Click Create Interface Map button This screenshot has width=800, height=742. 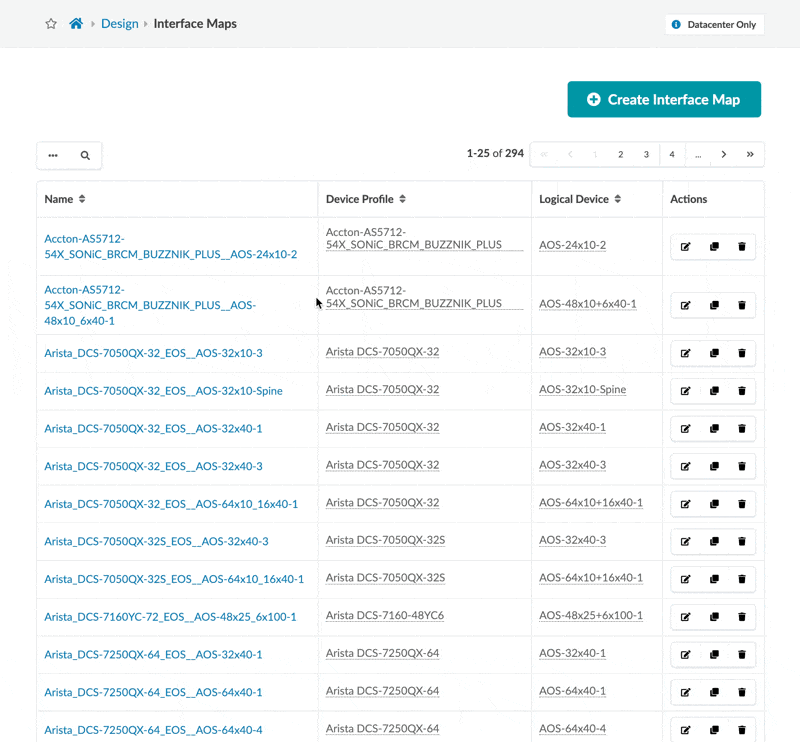coord(664,100)
